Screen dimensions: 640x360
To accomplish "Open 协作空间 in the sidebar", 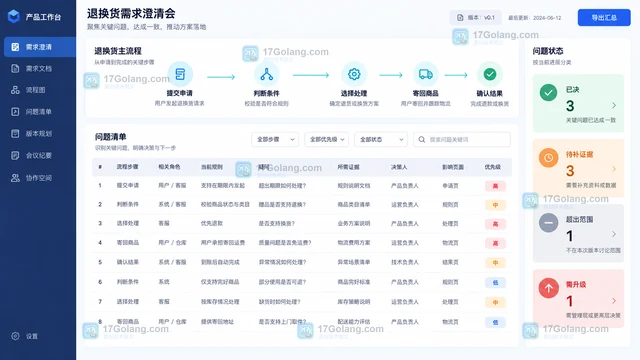I will (40, 178).
